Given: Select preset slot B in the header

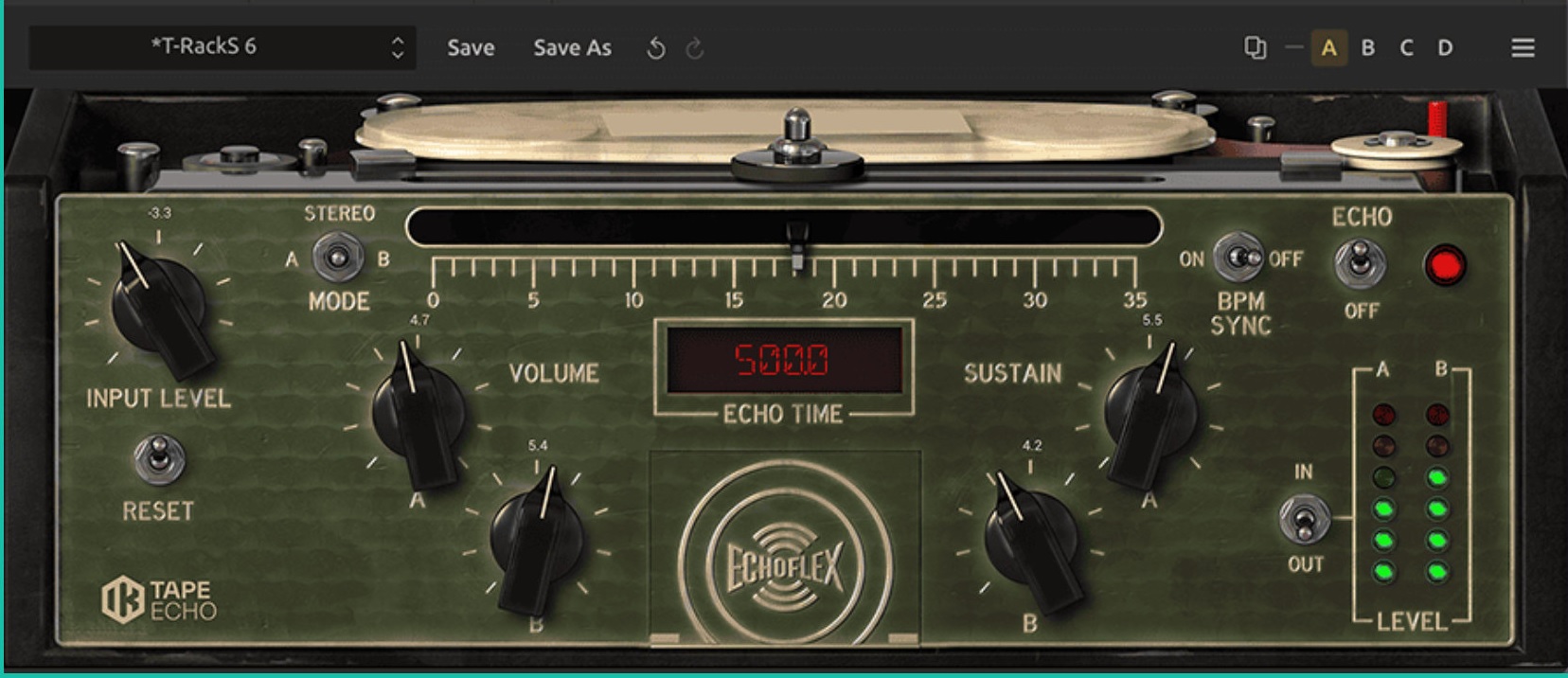Looking at the screenshot, I should point(1367,47).
